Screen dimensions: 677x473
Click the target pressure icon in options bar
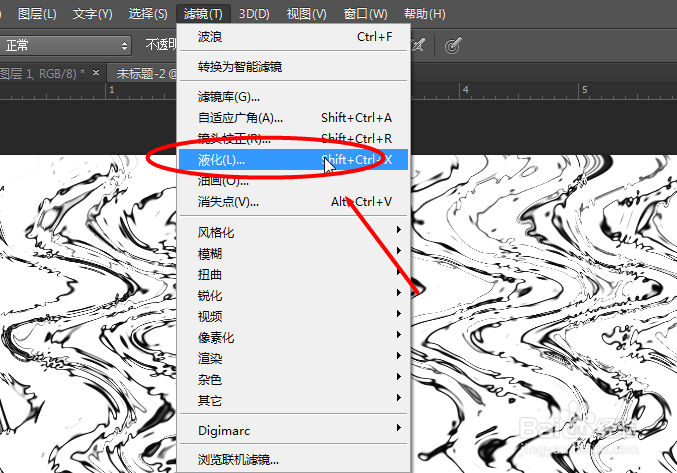click(x=453, y=45)
